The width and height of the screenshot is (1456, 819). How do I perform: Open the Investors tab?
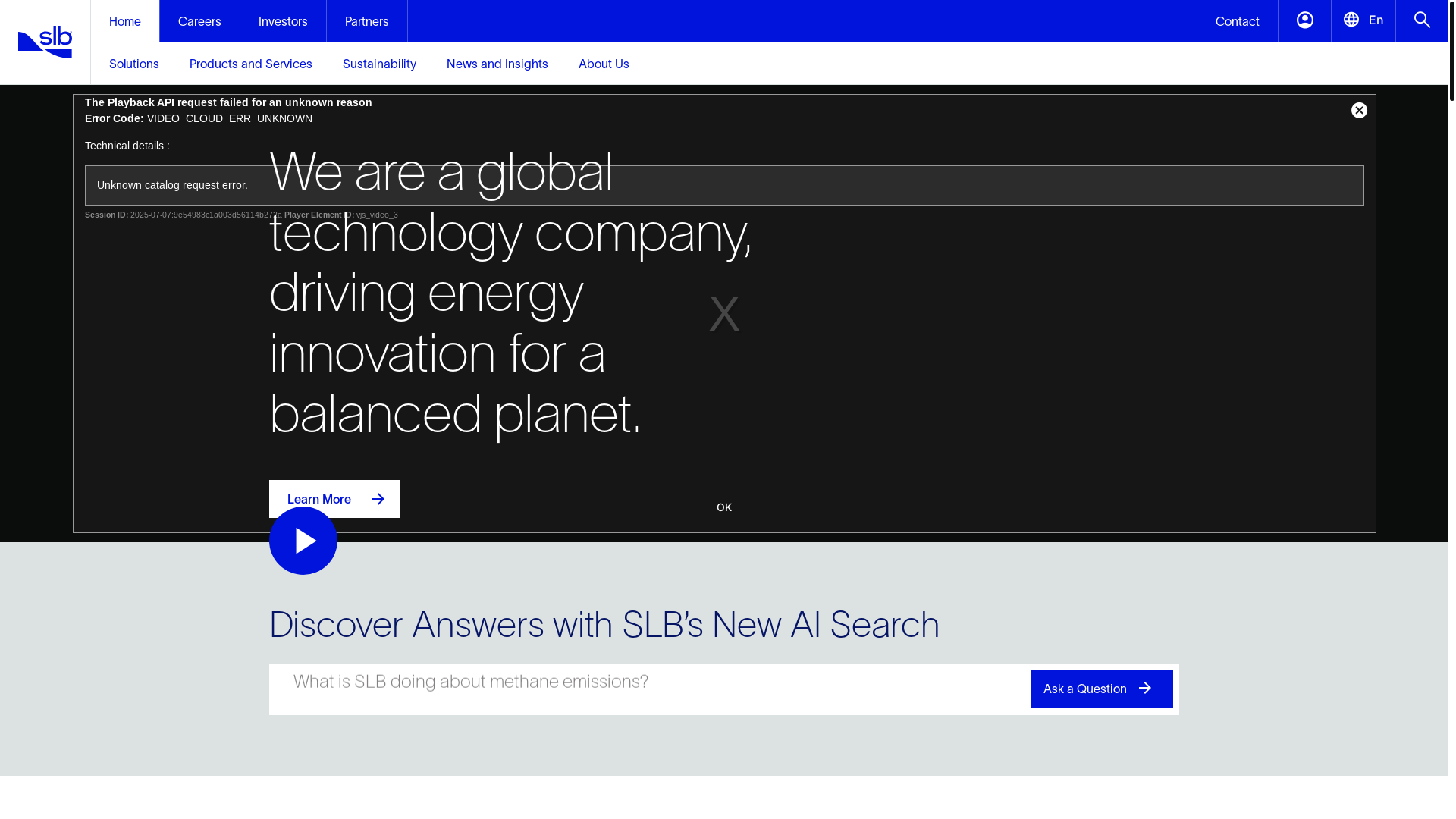pyautogui.click(x=283, y=21)
